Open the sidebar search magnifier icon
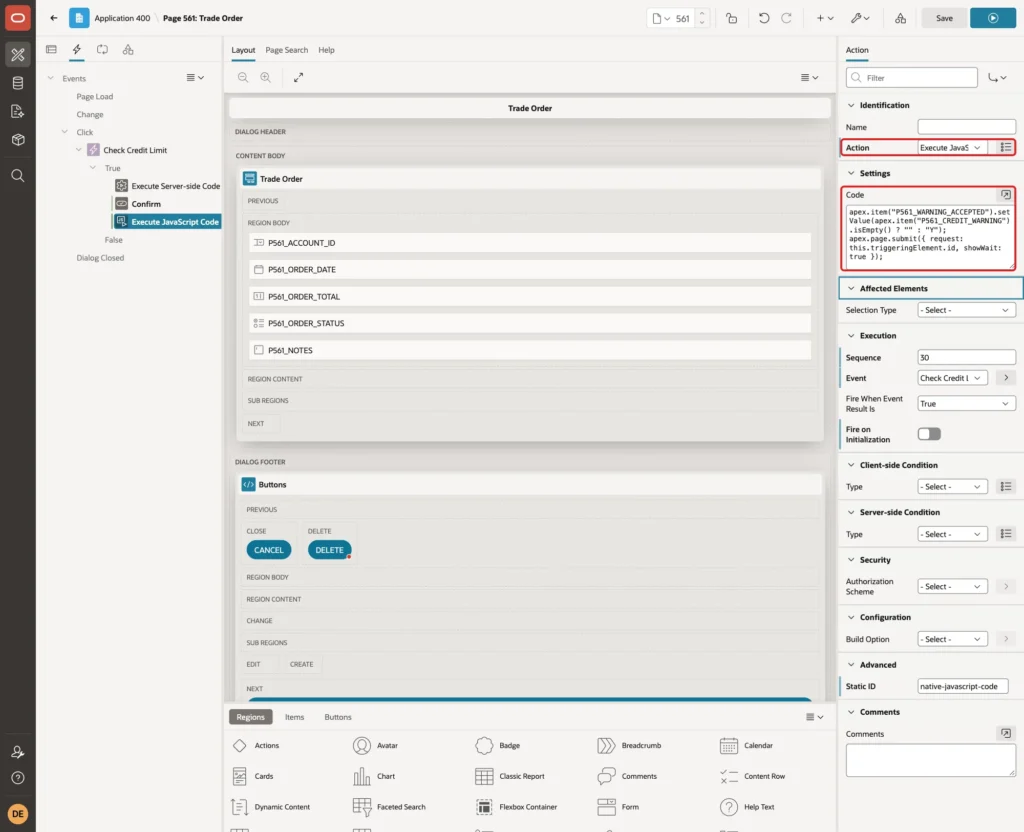 click(18, 176)
